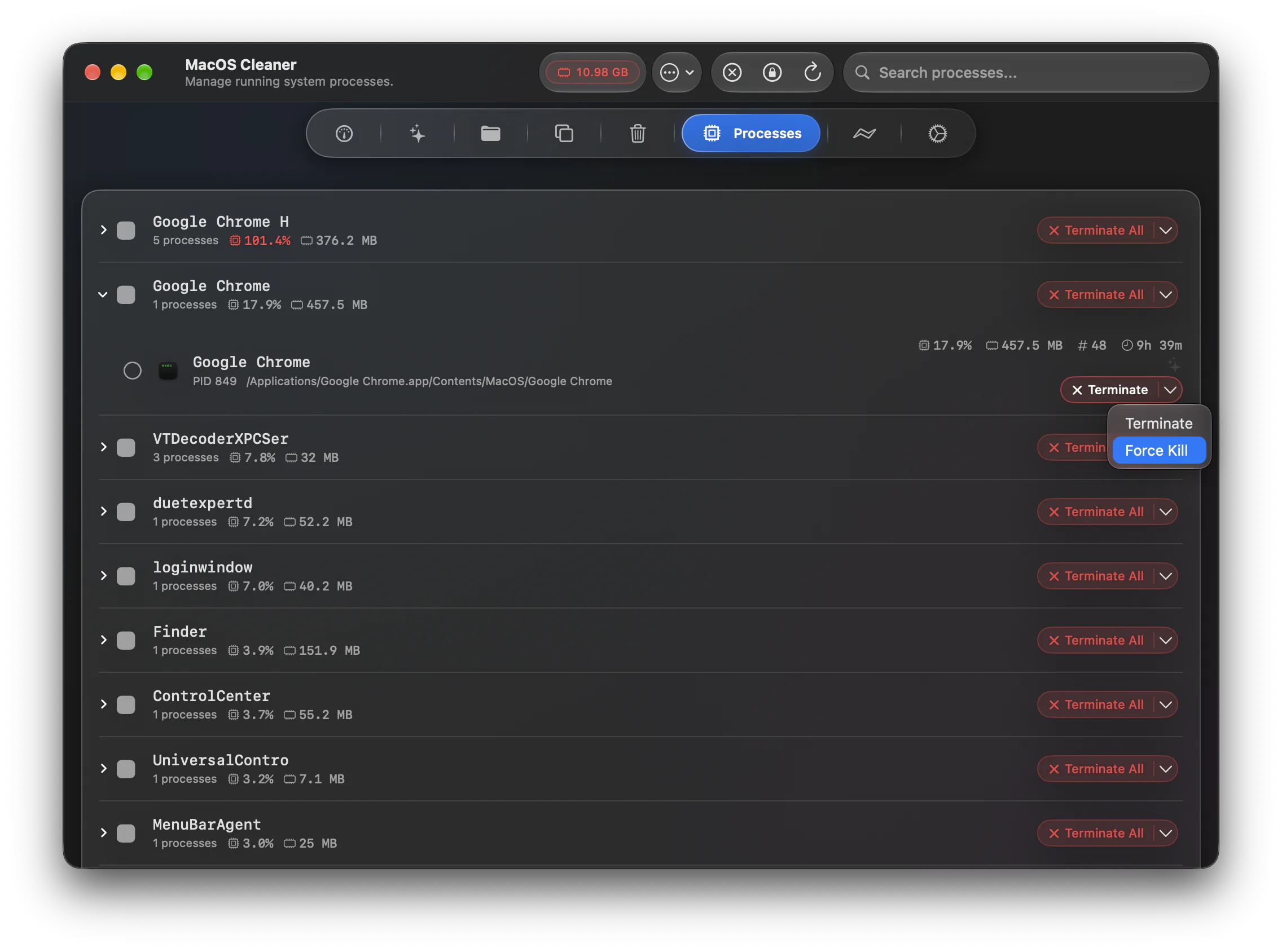Check the duetexpertd checkbox
Viewport: 1282px width, 952px height.
[x=126, y=512]
